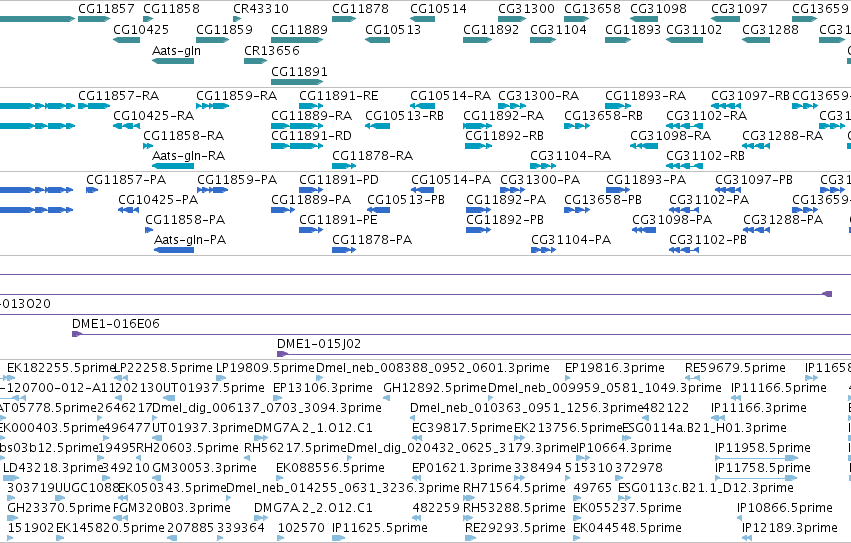Select the DME1-016E06 clone label
This screenshot has height=543, width=851.
pyautogui.click(x=116, y=324)
